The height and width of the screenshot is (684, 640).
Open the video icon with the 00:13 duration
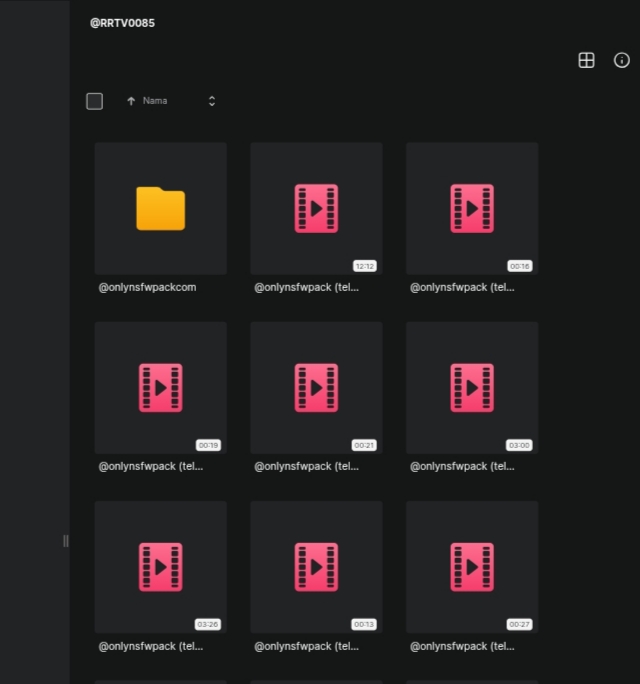click(316, 567)
